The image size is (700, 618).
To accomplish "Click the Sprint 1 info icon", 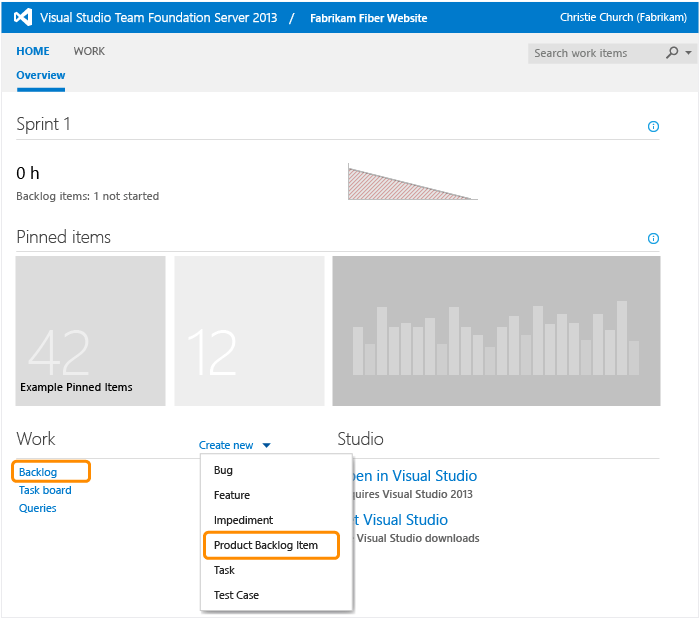I will (653, 126).
